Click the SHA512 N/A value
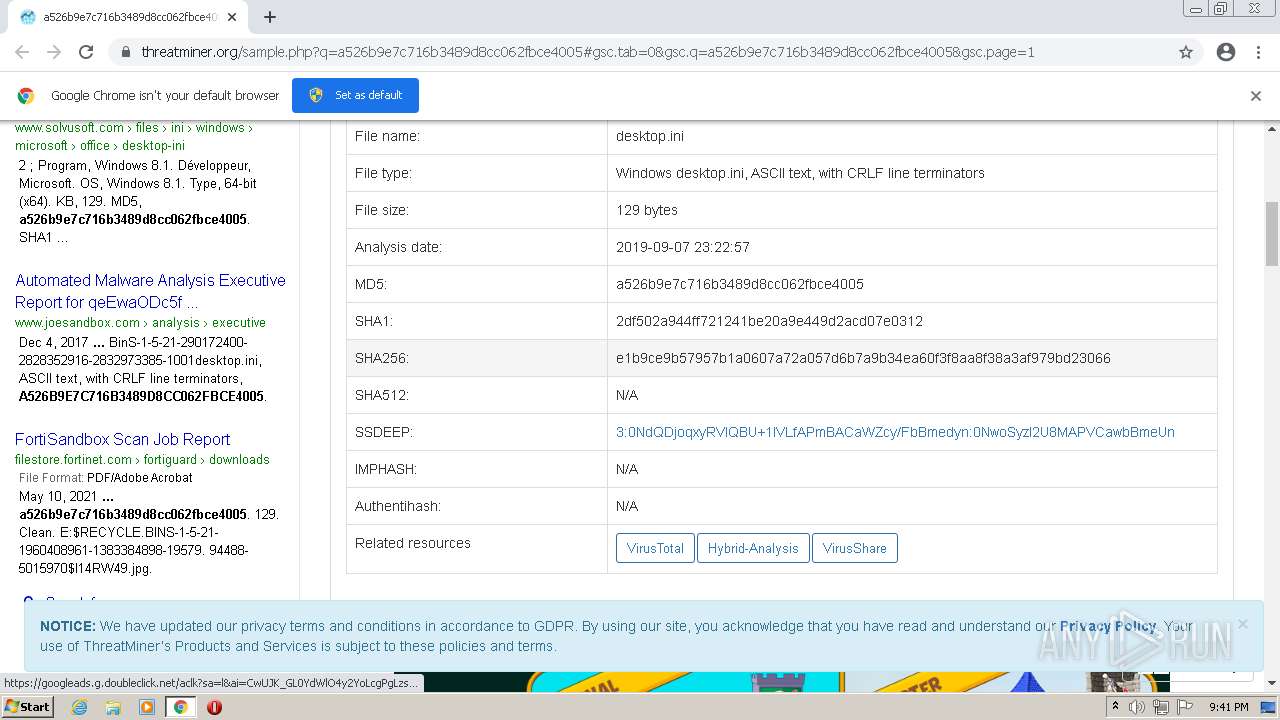Image resolution: width=1280 pixels, height=720 pixels. pos(627,395)
